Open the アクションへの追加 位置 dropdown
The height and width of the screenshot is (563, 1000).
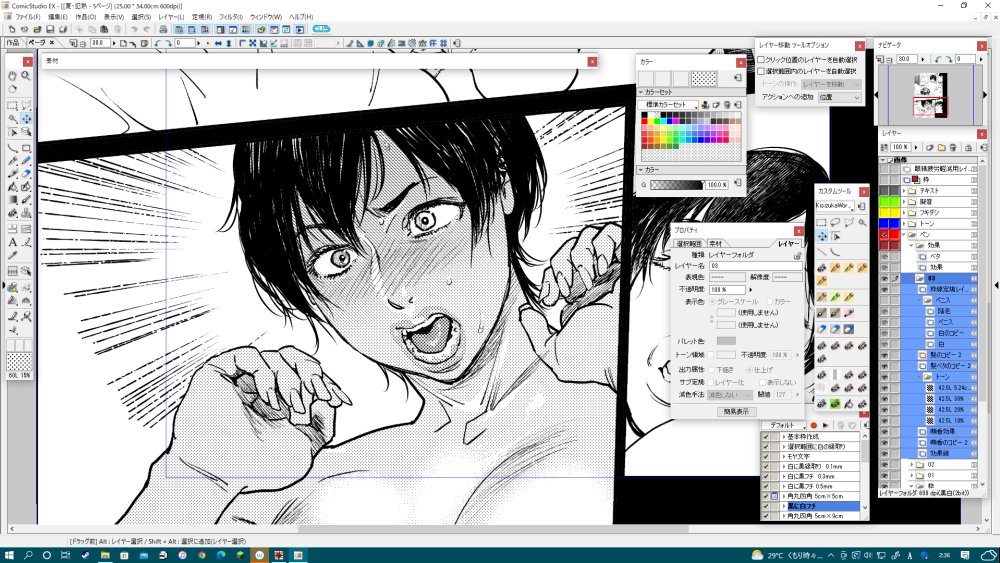[839, 98]
